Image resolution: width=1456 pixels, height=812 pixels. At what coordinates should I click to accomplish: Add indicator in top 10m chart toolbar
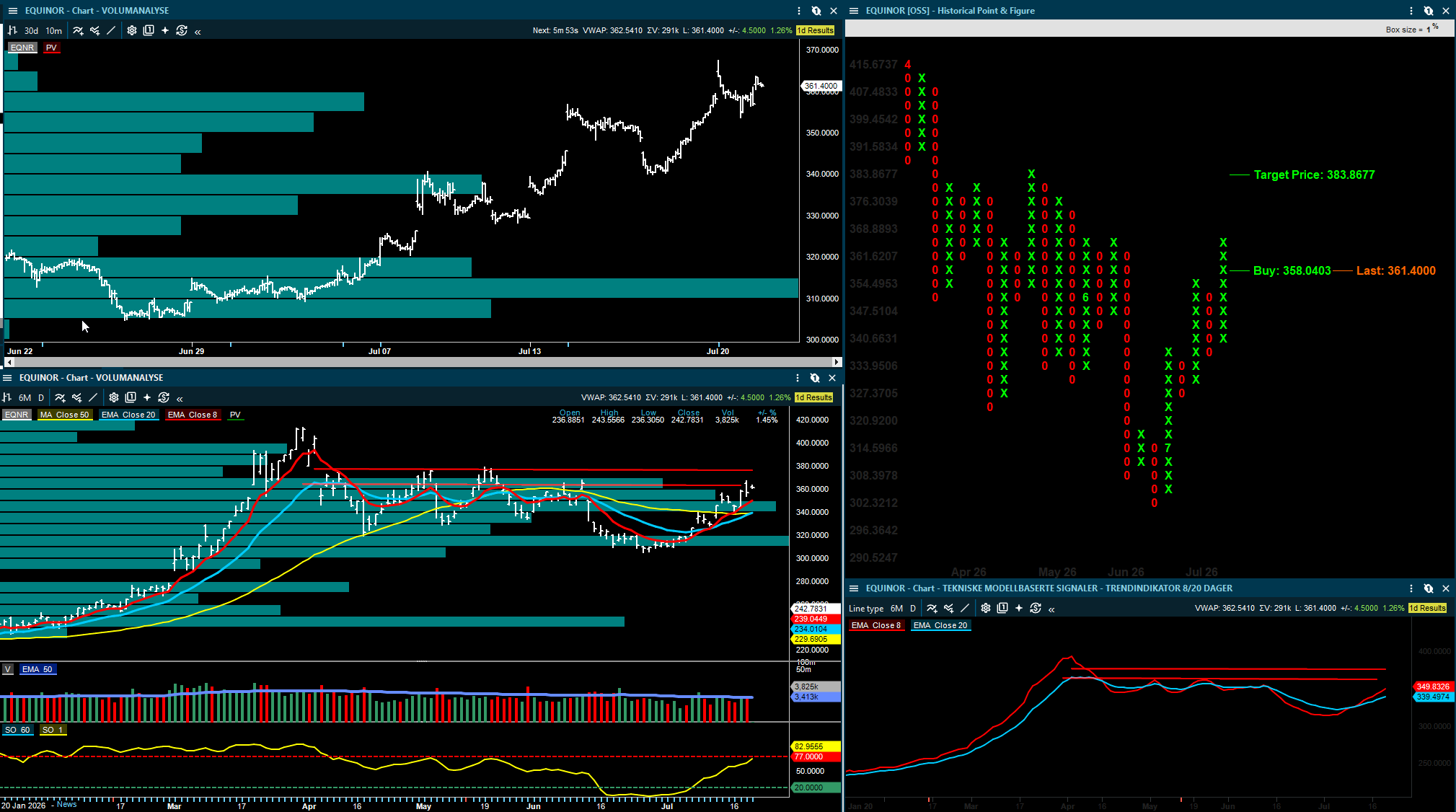tap(78, 30)
